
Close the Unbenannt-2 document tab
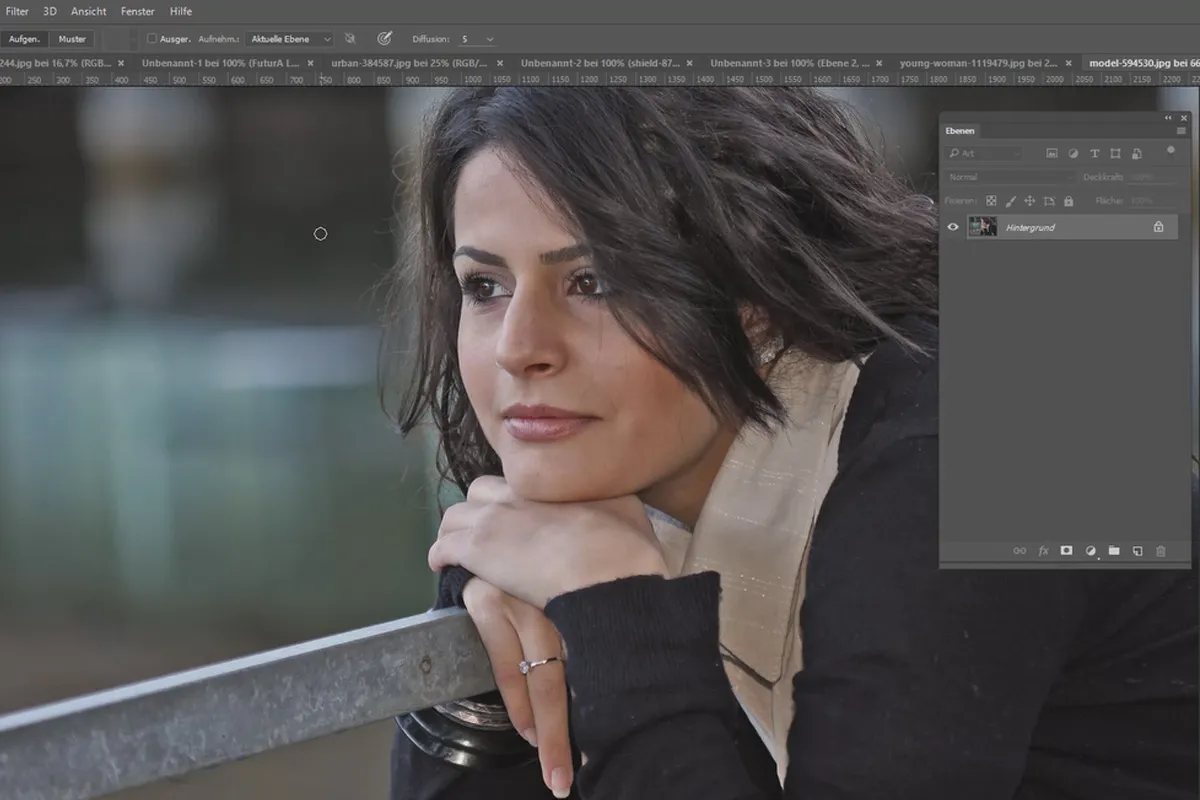tap(690, 63)
